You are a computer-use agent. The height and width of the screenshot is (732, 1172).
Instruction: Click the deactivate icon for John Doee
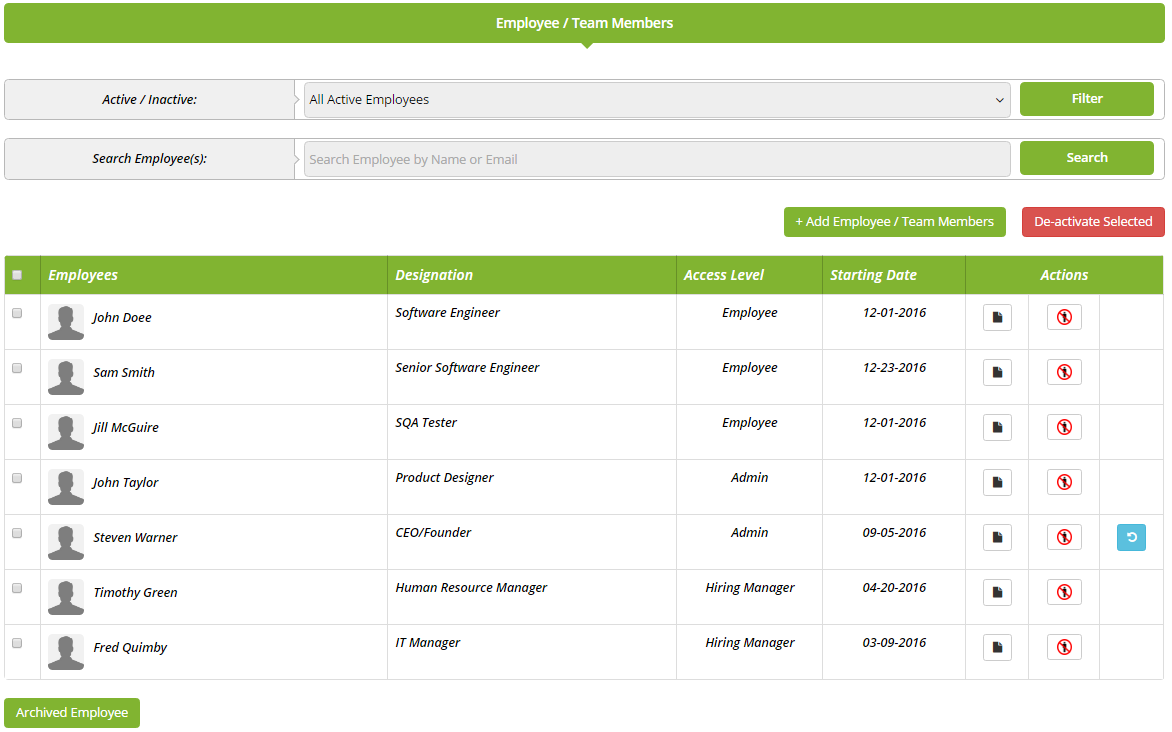click(1064, 318)
